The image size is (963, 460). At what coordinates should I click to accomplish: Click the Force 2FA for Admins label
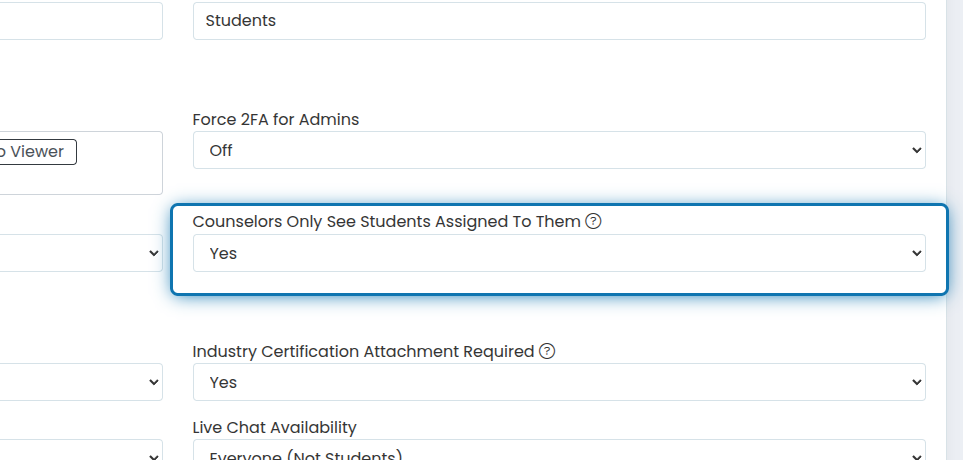276,119
